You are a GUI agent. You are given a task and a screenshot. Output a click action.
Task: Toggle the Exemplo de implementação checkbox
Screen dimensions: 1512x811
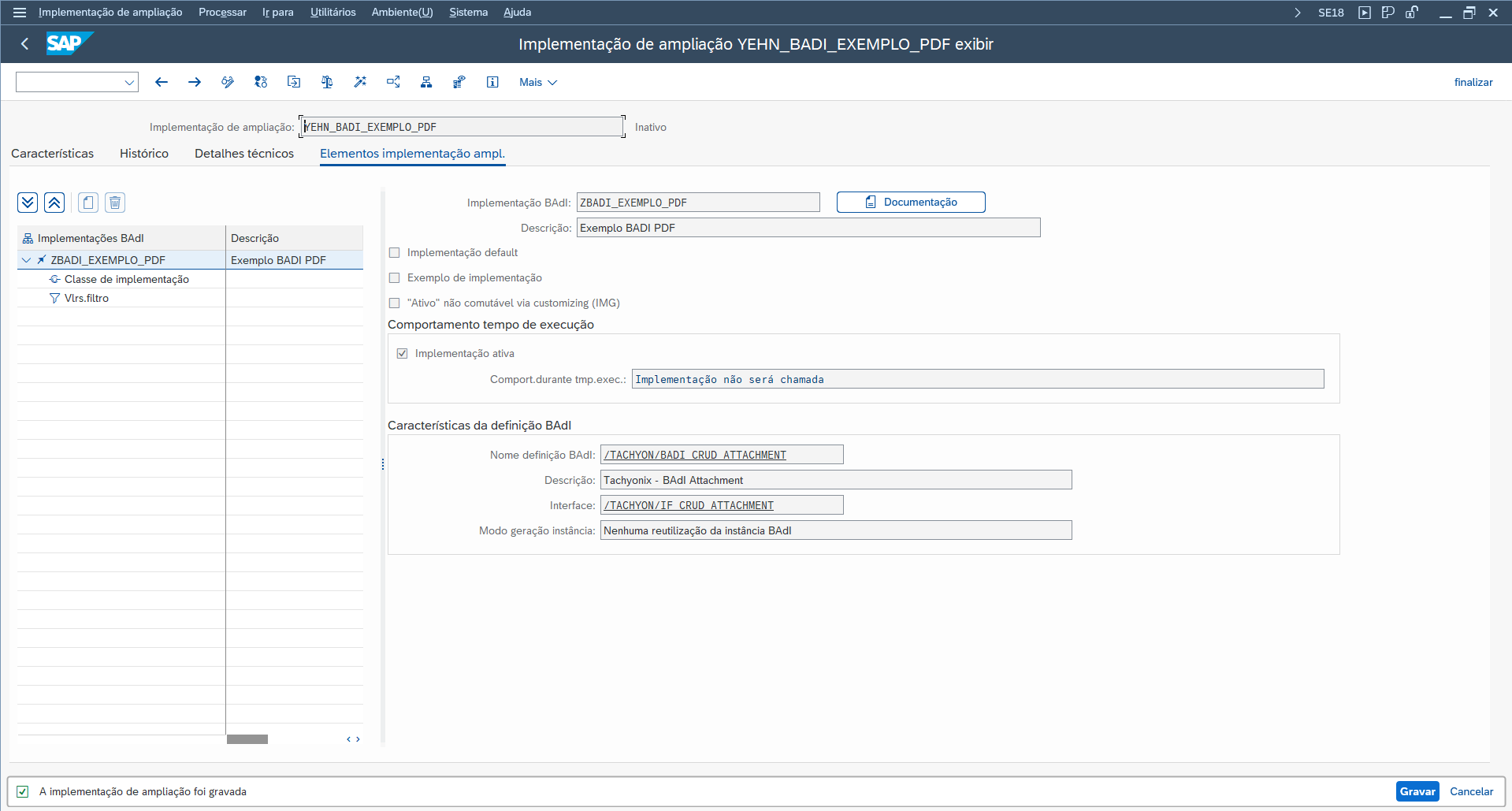pos(395,278)
